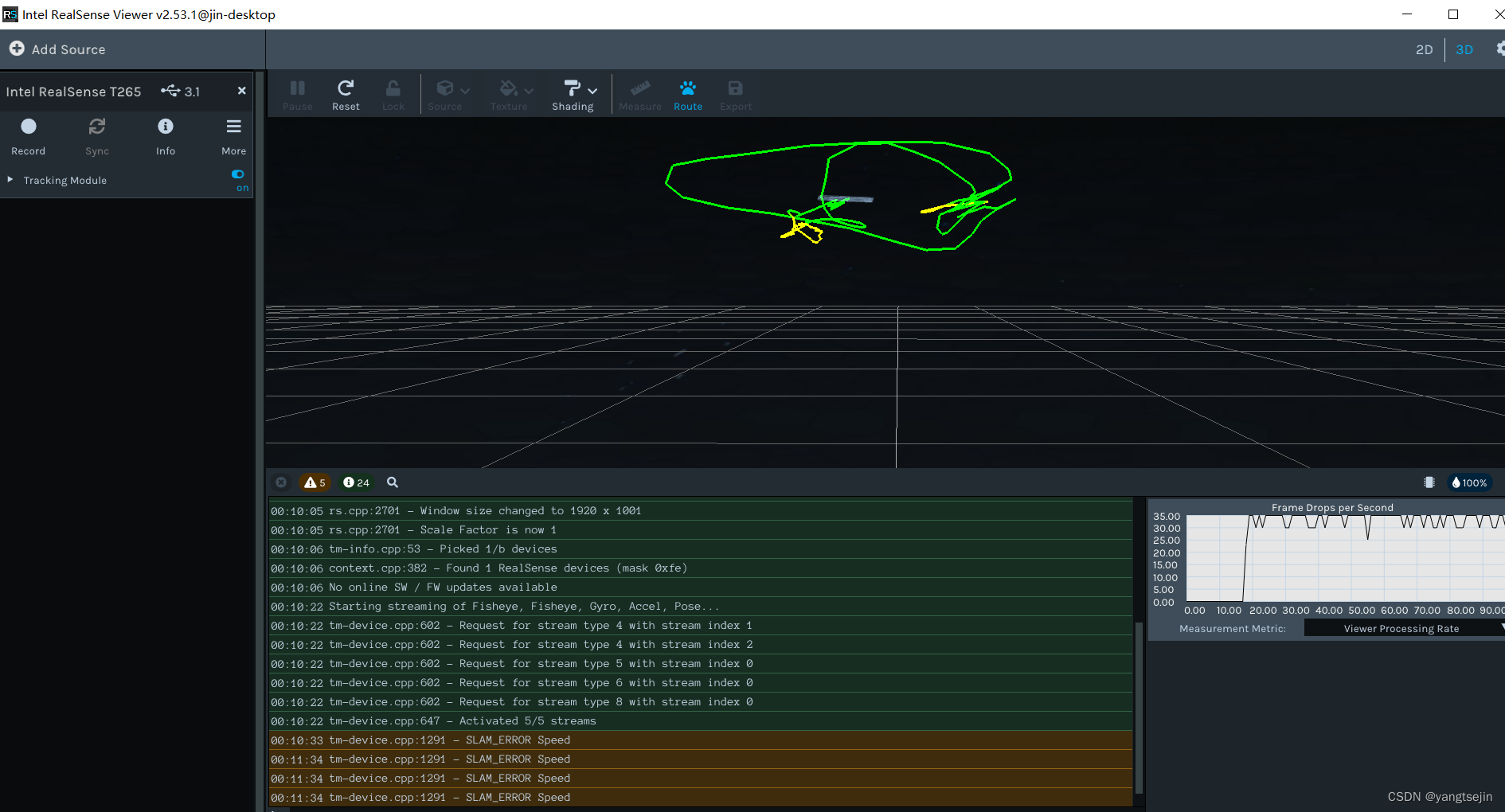
Task: Select log line 'Picked 1/b devices'
Action: coord(701,549)
